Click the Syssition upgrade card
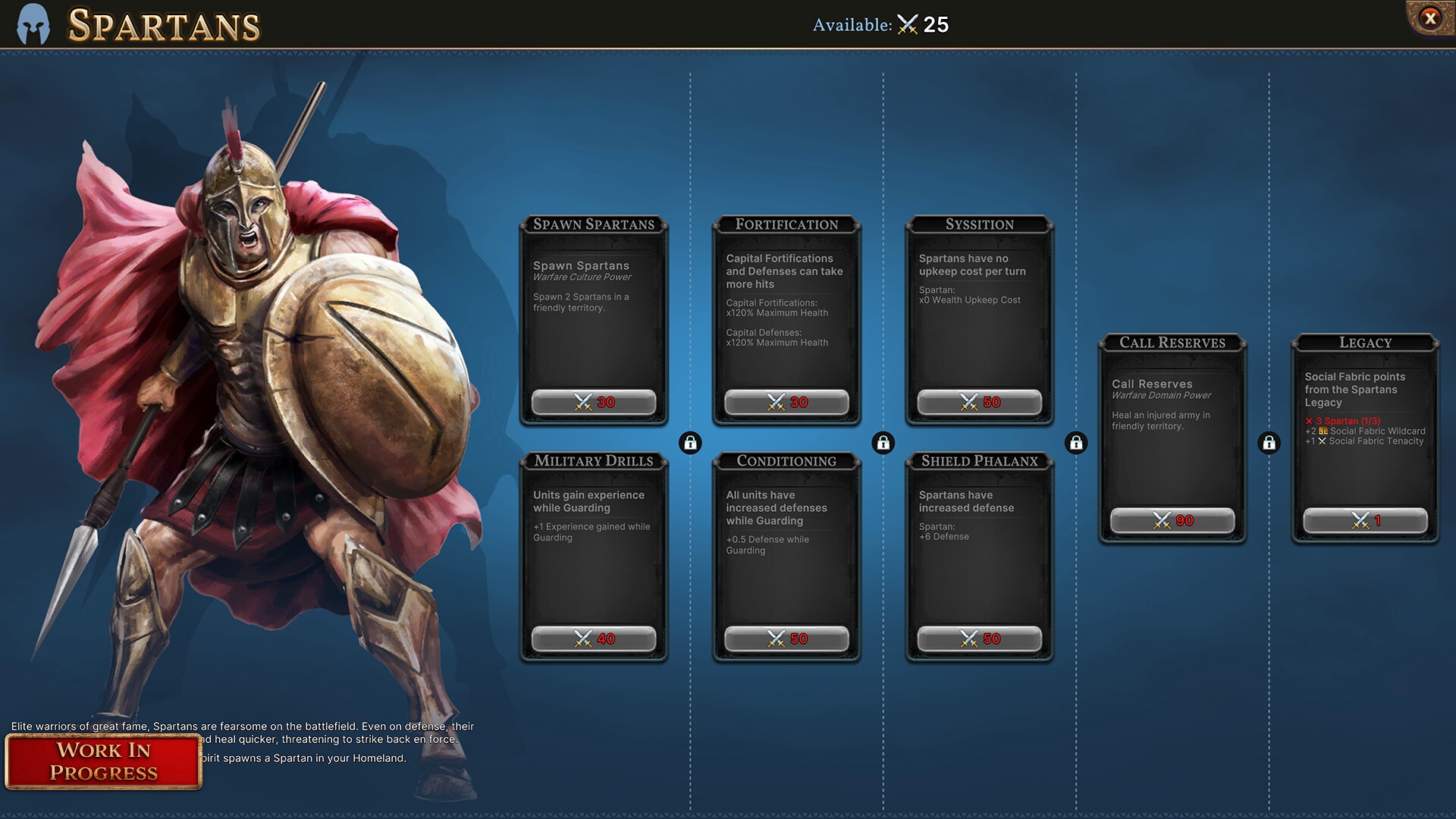1456x819 pixels. tap(978, 314)
